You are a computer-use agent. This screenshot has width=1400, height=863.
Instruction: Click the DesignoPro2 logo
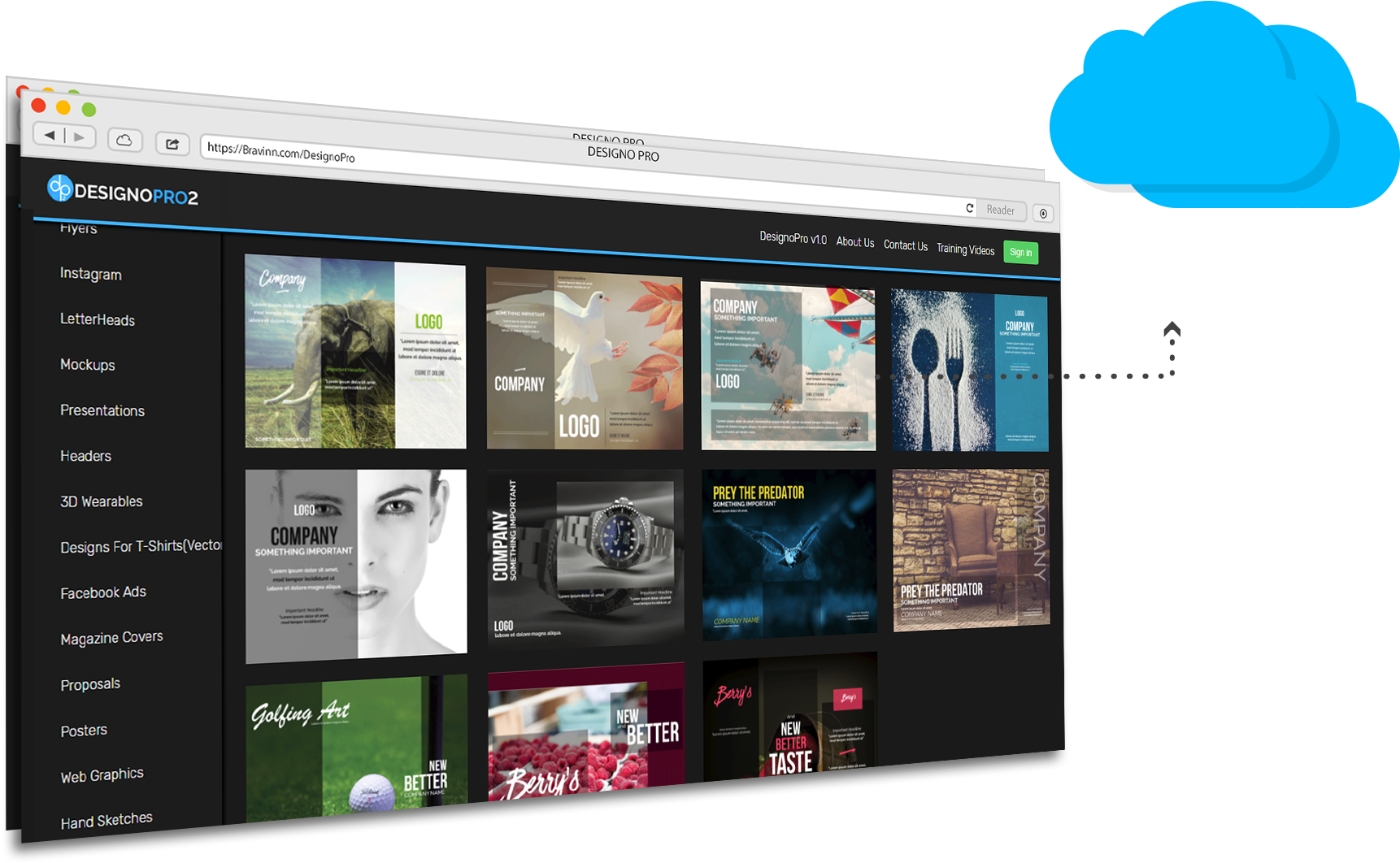123,191
